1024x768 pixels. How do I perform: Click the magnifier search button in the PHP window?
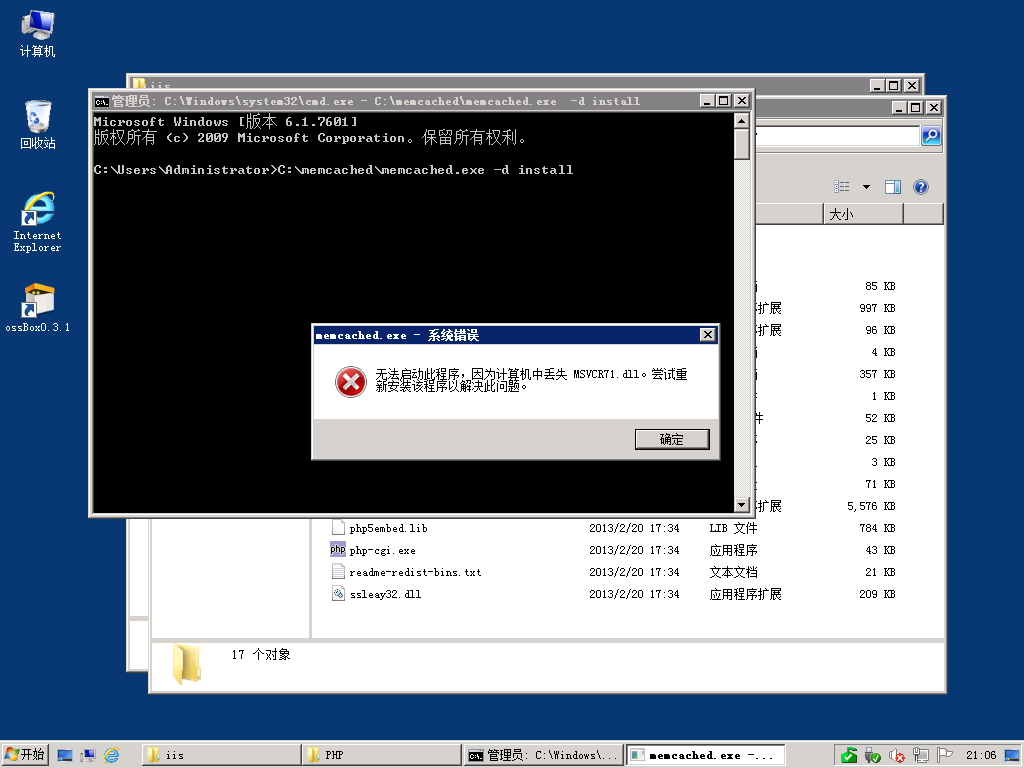931,136
